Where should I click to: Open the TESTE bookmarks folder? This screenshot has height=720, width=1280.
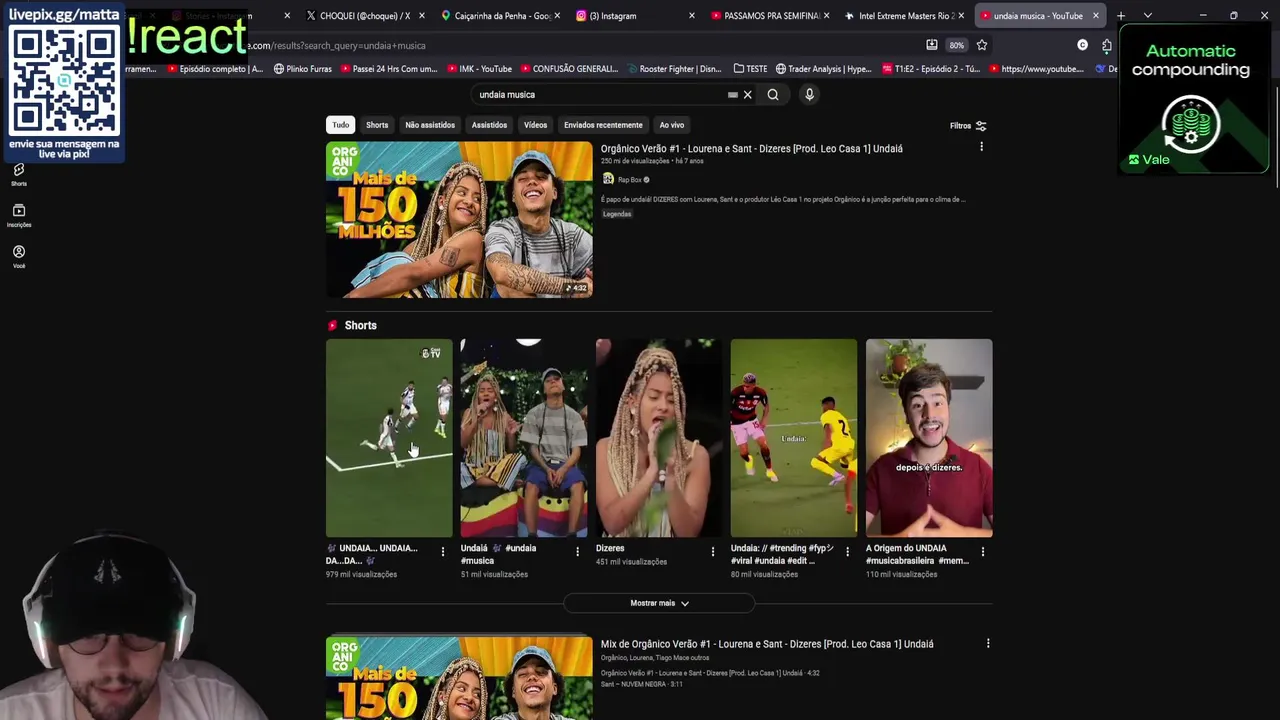pos(751,69)
